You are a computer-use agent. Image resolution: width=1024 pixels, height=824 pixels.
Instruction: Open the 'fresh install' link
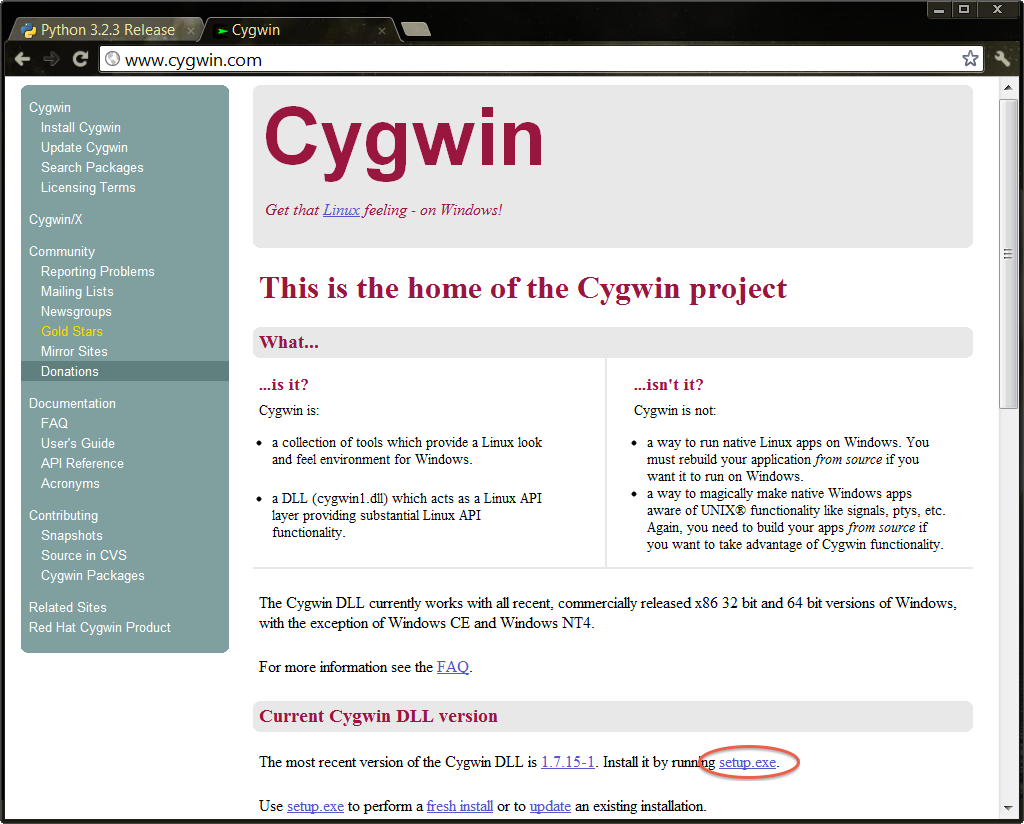tap(460, 806)
